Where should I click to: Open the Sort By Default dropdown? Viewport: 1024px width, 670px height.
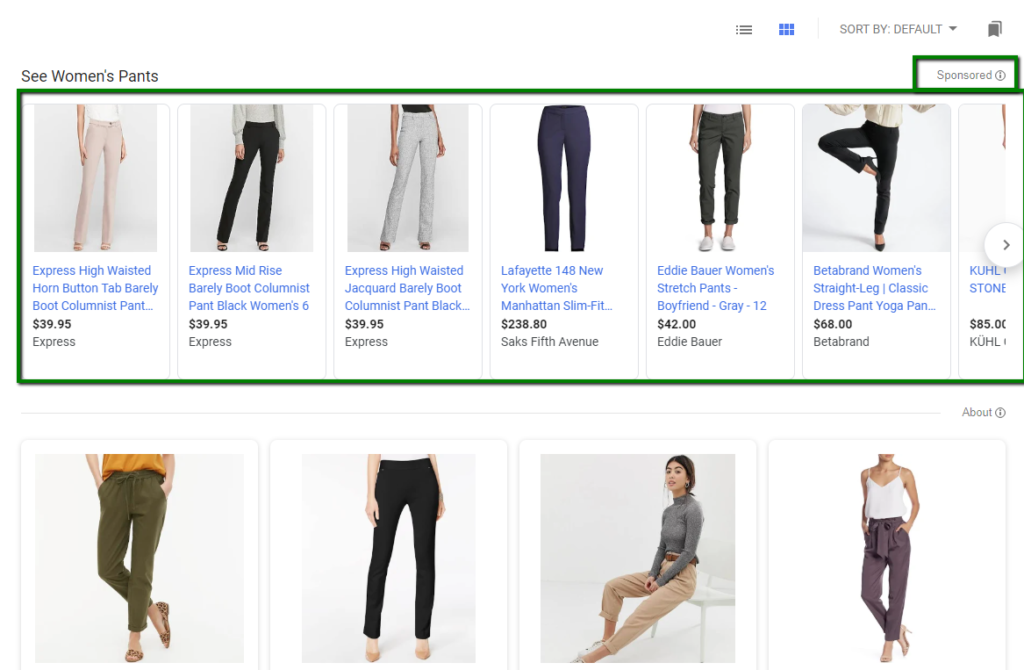point(898,29)
